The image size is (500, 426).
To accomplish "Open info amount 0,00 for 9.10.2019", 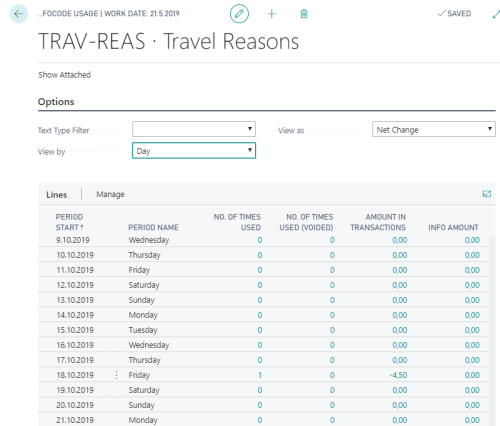I will click(472, 240).
